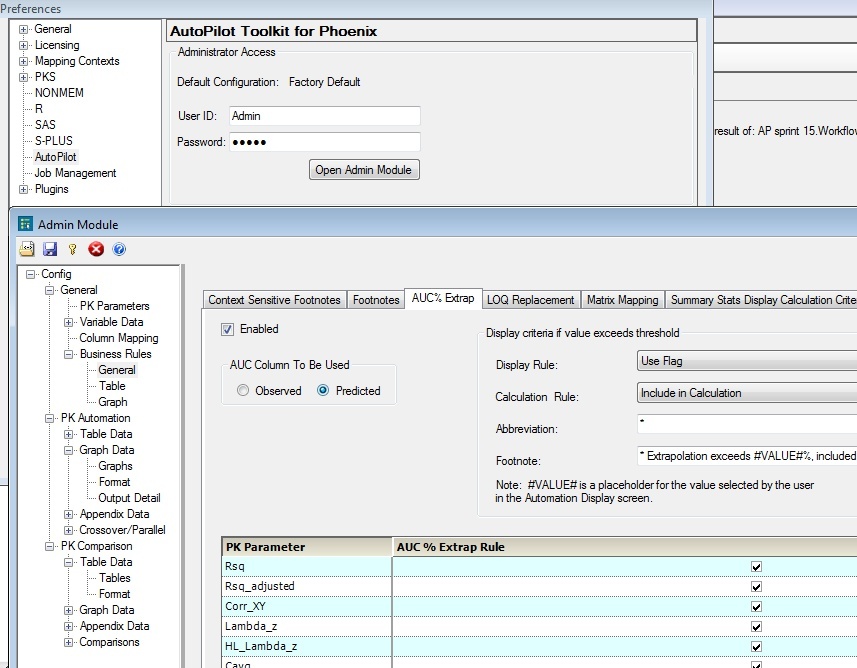
Task: Collapse the Config root node
Action: (x=31, y=274)
